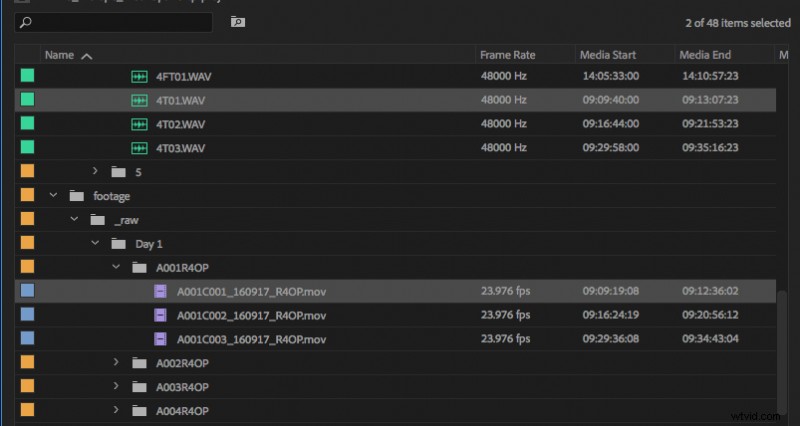Select the 4FT01.WAV file name
The width and height of the screenshot is (800, 426).
pyautogui.click(x=184, y=77)
